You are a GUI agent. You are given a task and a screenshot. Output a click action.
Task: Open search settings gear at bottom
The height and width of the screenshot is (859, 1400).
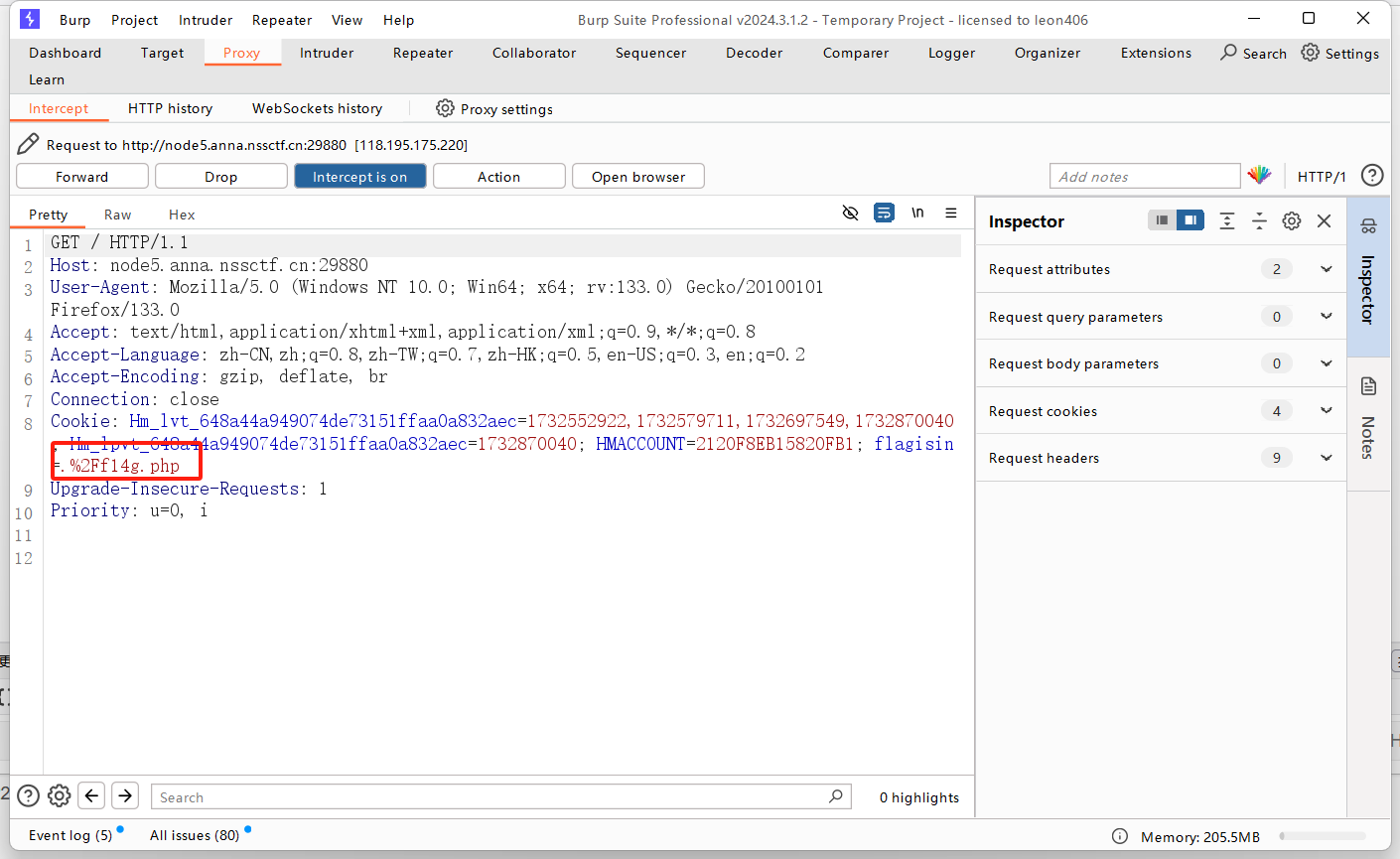pos(60,795)
